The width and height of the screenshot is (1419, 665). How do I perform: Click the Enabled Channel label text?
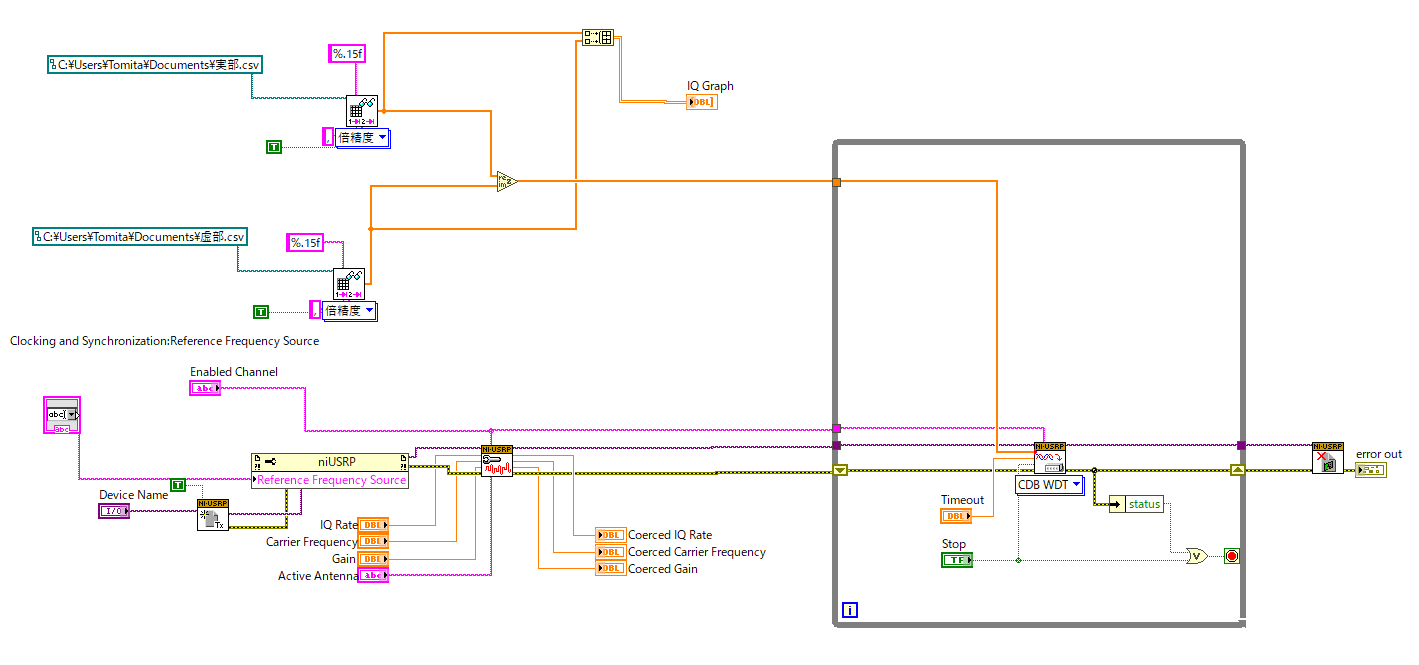[234, 372]
